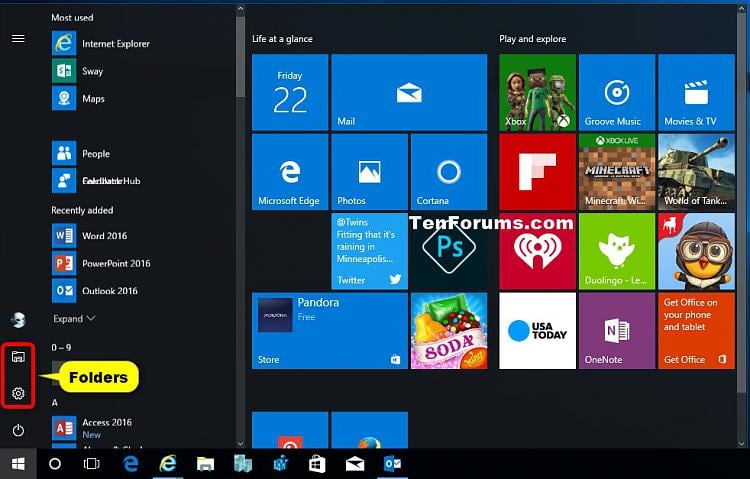Open the Photos tile
750x479 pixels.
pyautogui.click(x=369, y=172)
